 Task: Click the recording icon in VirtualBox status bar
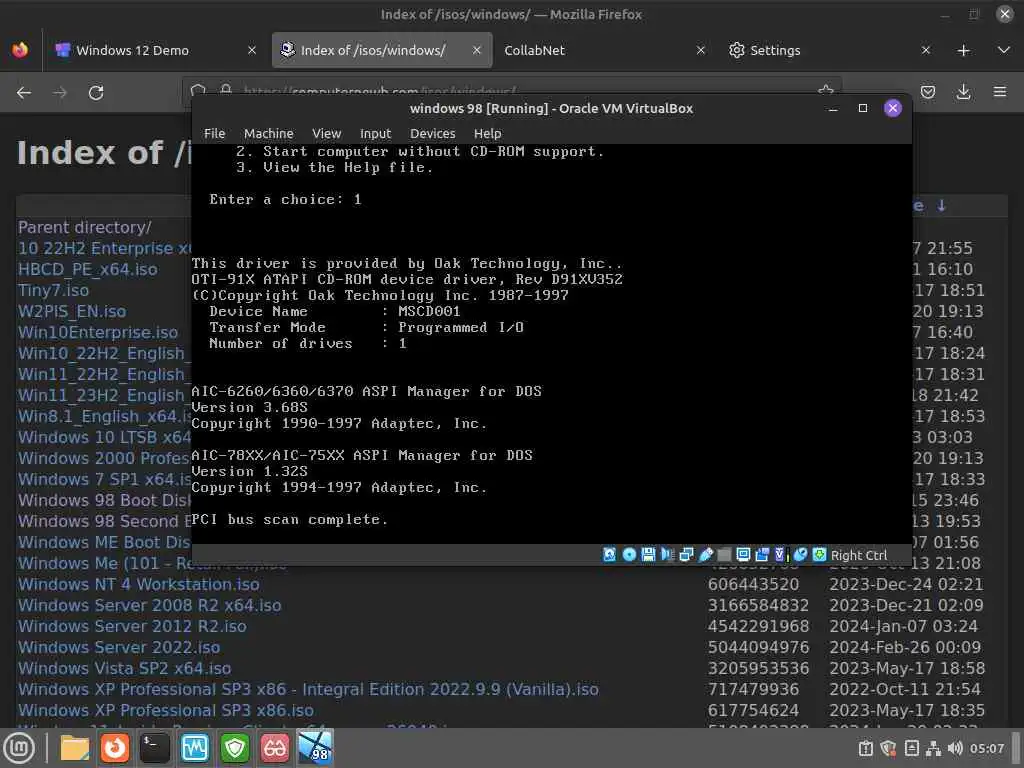762,554
